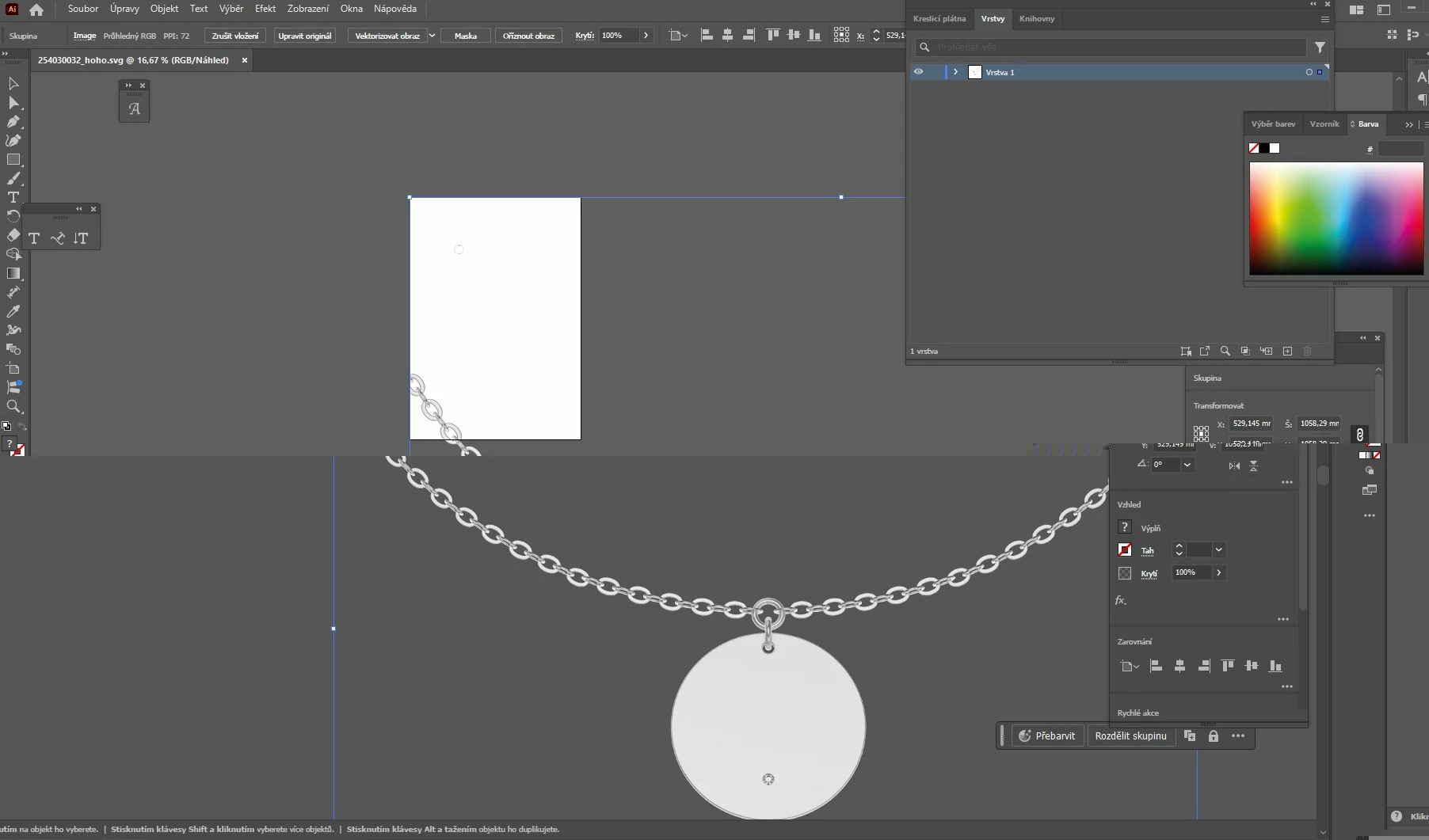
Task: Click the Zrušit vložení button
Action: click(x=235, y=36)
